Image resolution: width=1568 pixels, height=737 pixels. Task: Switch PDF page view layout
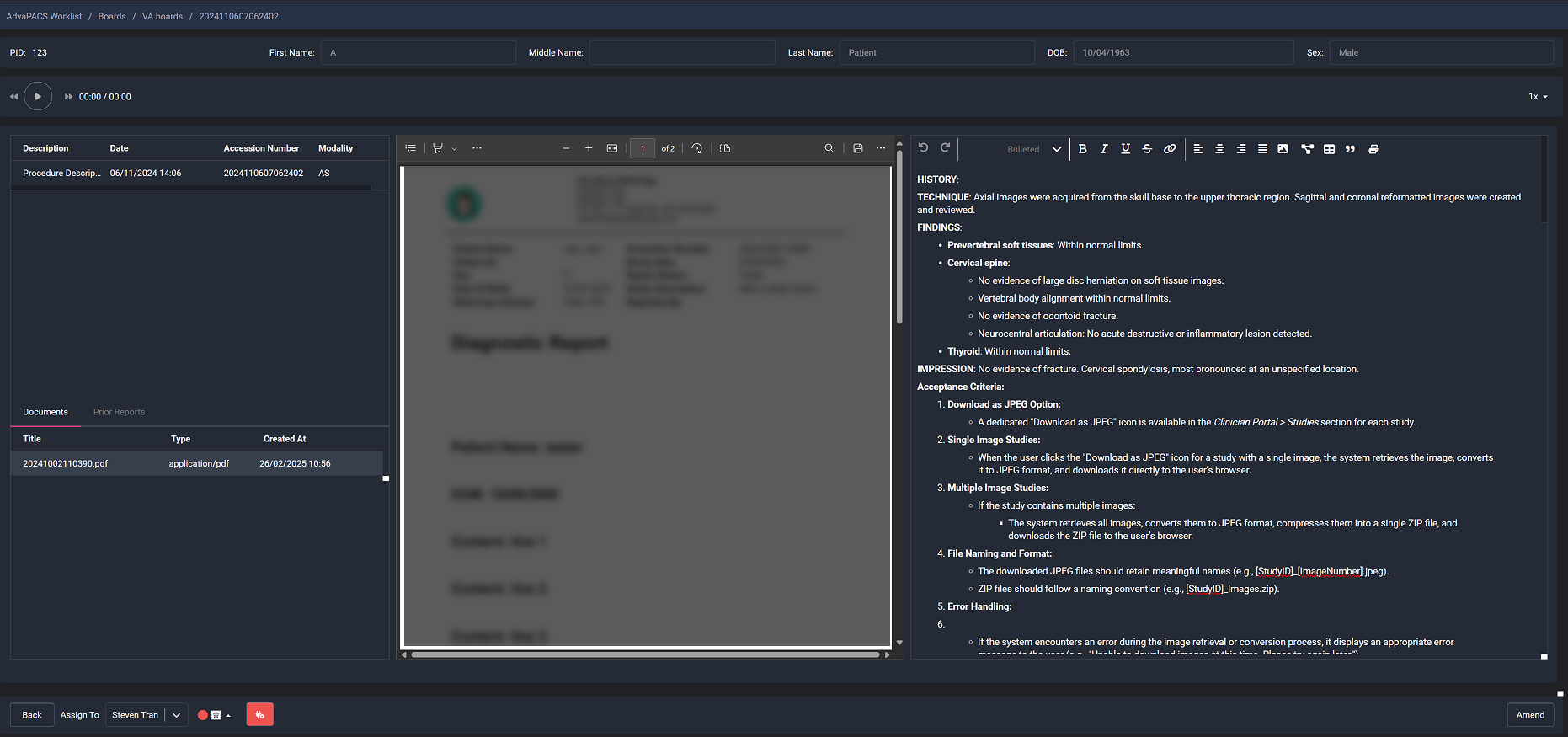[725, 148]
